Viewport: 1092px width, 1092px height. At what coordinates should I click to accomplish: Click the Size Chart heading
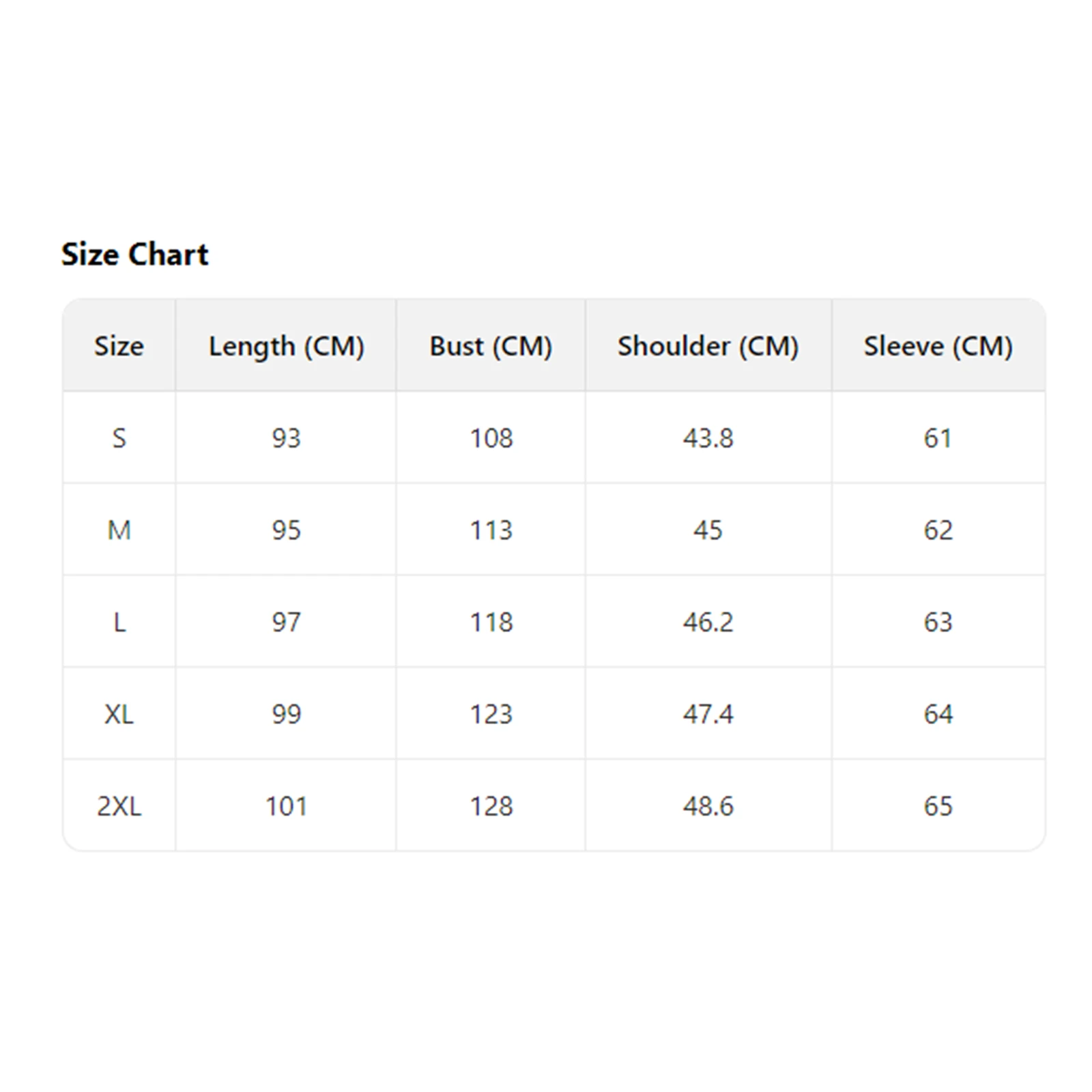point(134,255)
